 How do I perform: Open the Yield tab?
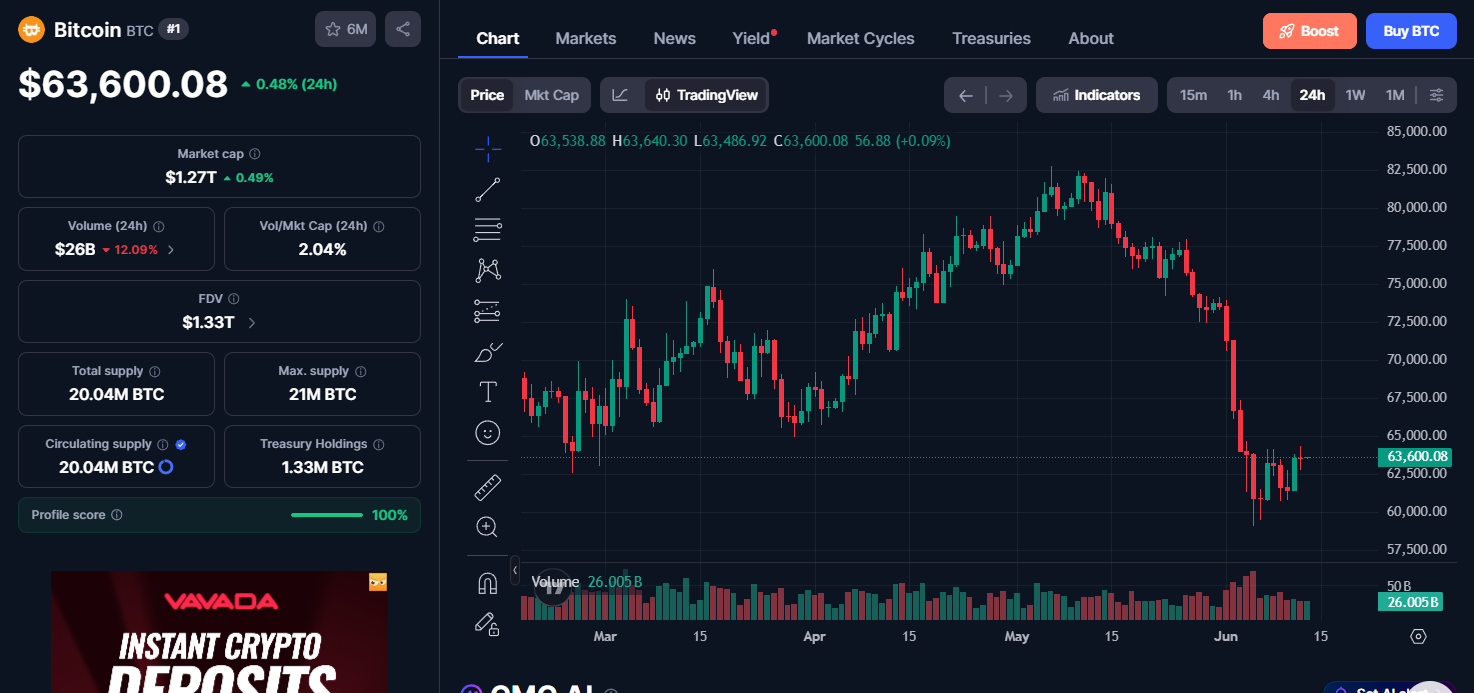click(x=752, y=38)
